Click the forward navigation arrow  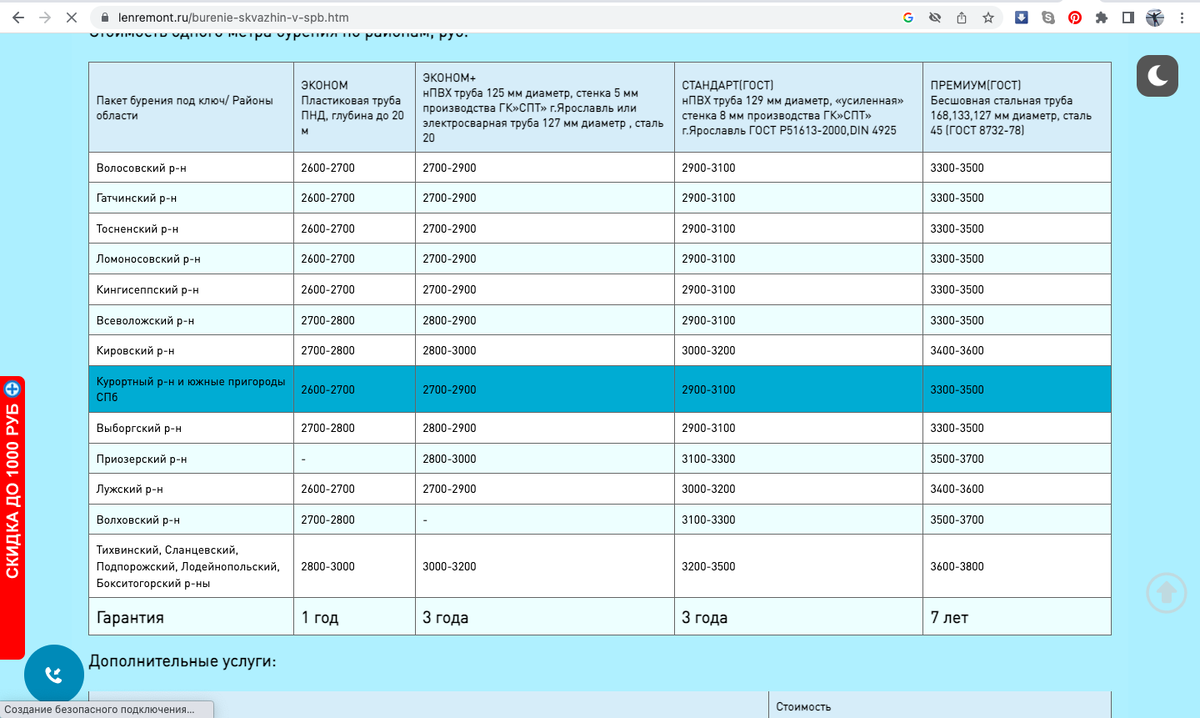pyautogui.click(x=47, y=18)
